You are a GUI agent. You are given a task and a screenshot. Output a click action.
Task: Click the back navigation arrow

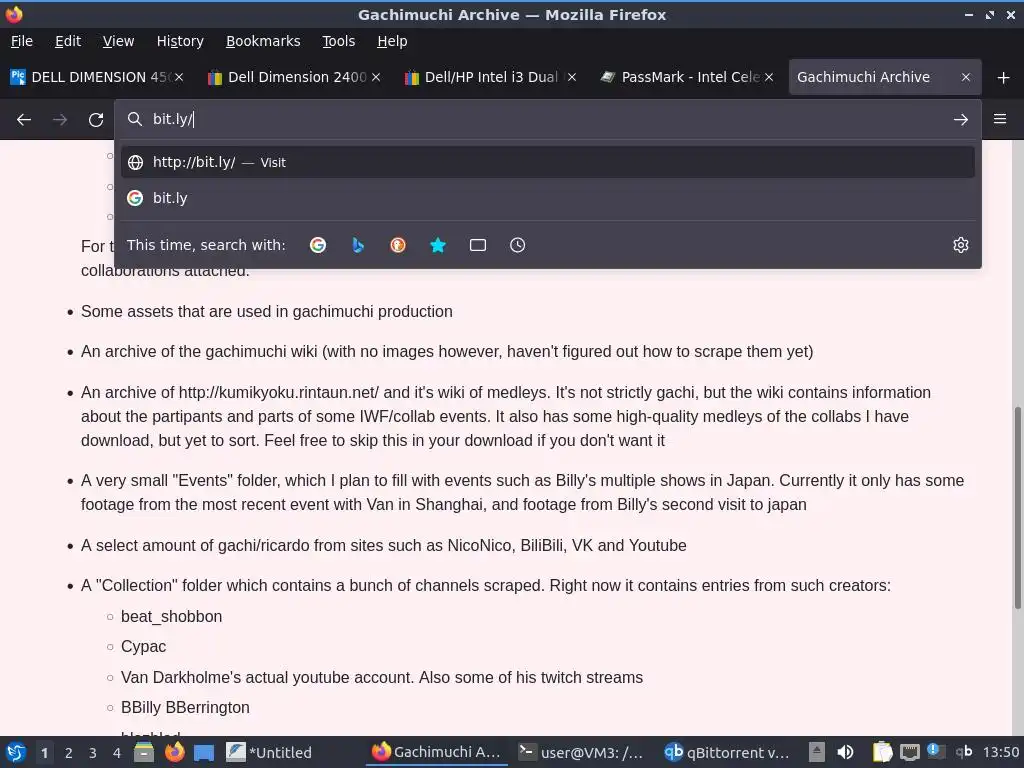click(24, 120)
